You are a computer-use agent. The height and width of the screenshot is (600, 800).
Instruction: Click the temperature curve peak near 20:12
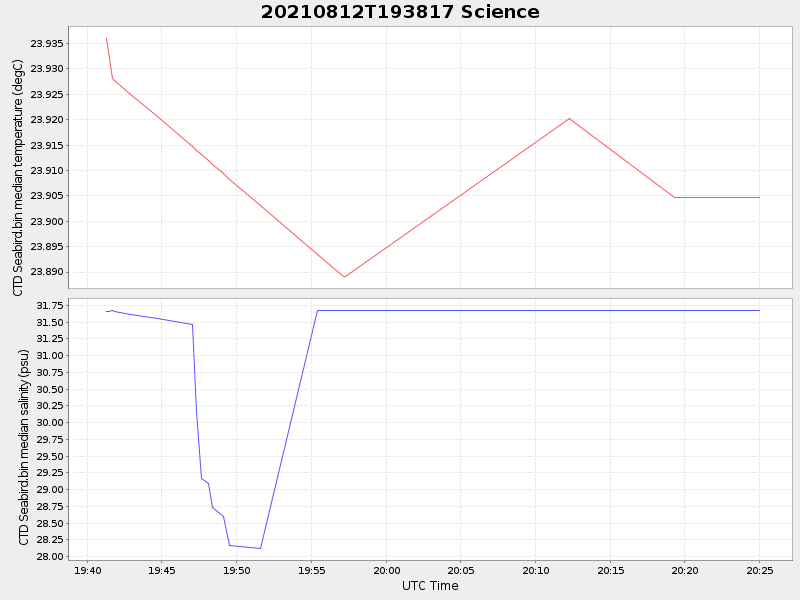(x=569, y=119)
